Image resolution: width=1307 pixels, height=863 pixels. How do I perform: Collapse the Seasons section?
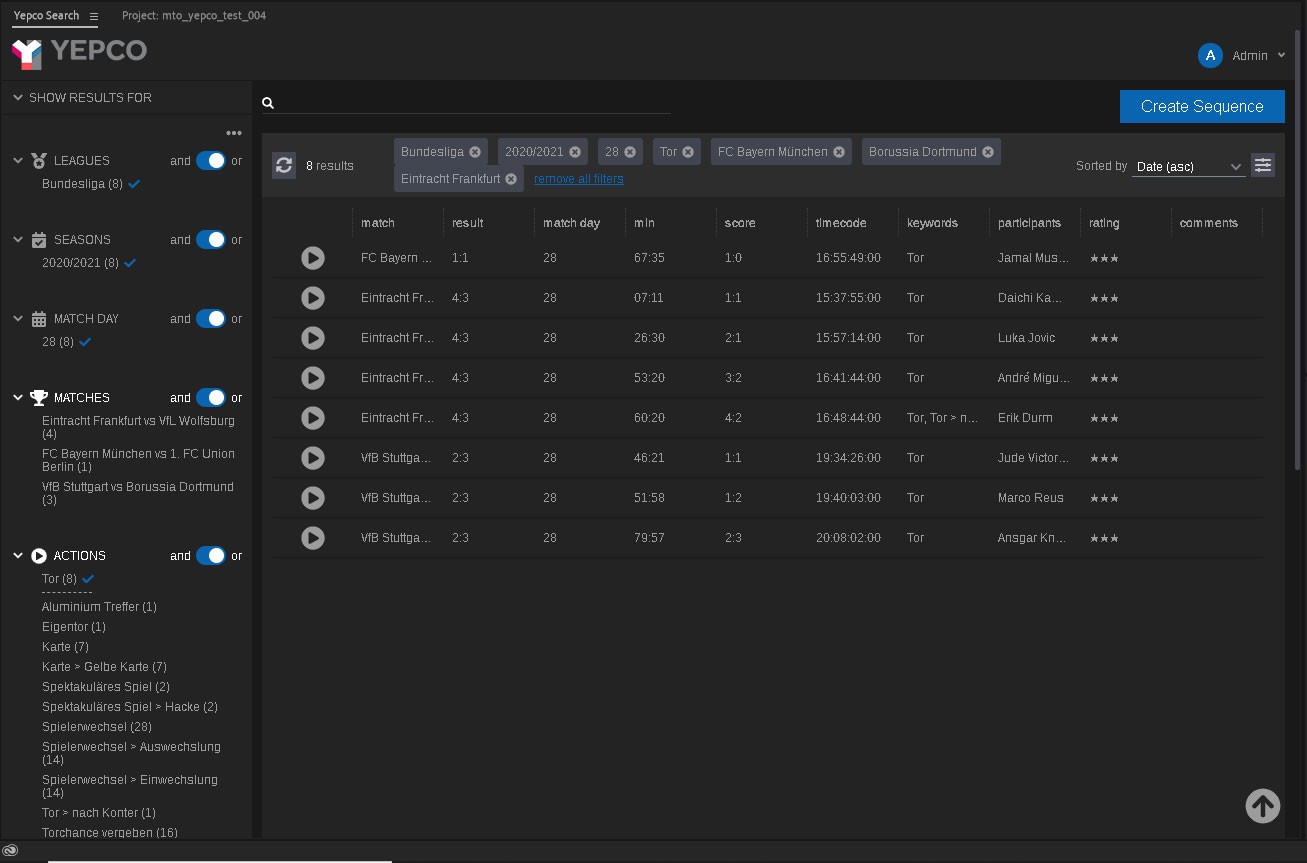point(18,239)
